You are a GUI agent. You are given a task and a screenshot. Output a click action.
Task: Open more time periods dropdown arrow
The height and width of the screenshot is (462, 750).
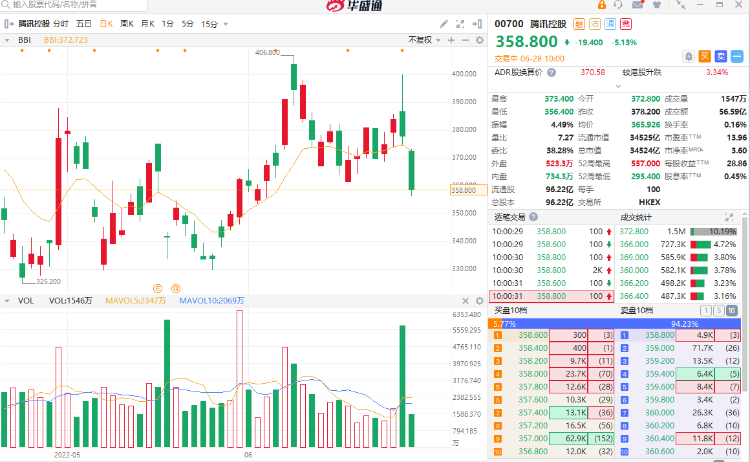[x=226, y=24]
